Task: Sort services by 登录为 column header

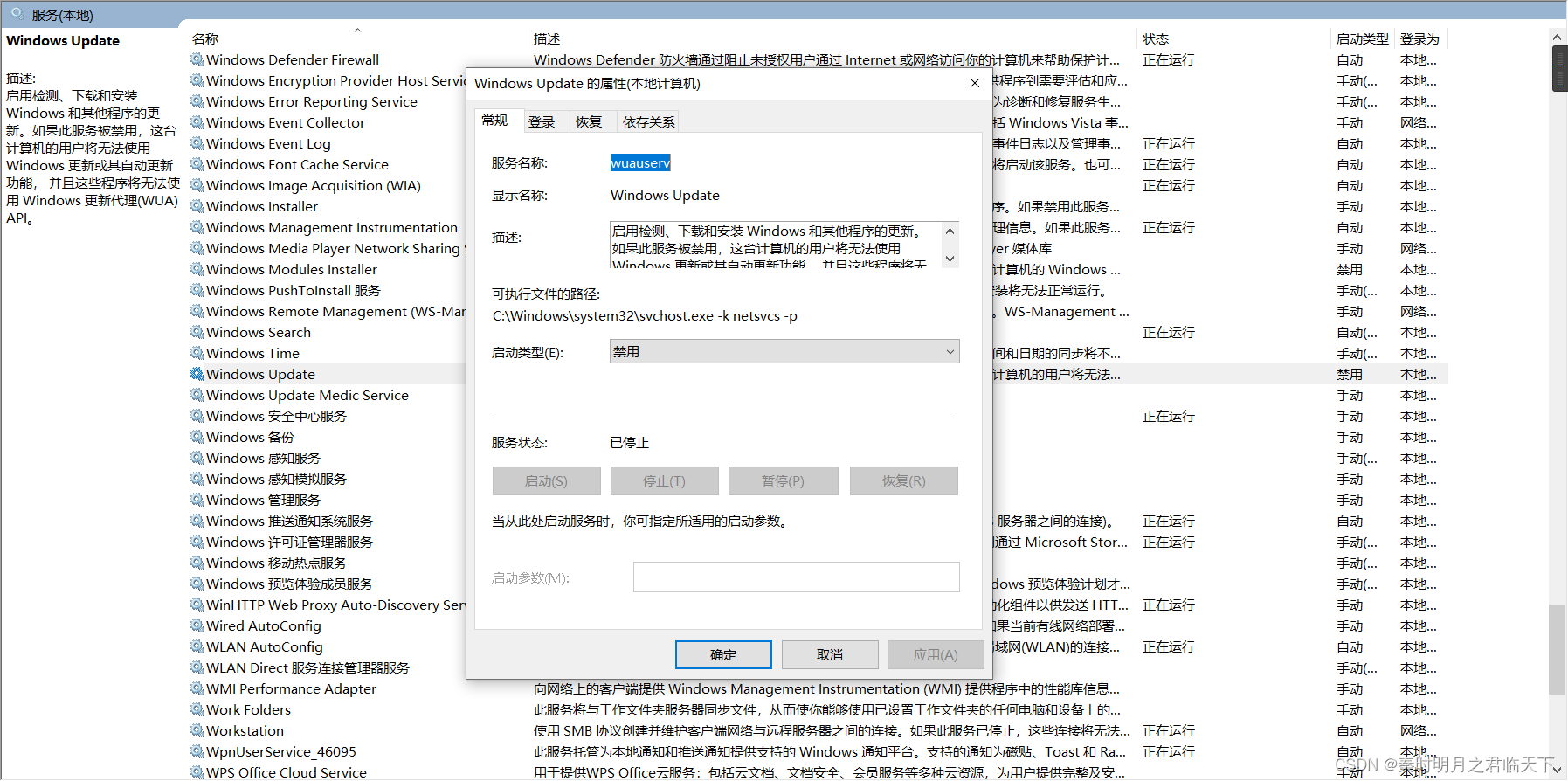Action: pos(1420,38)
